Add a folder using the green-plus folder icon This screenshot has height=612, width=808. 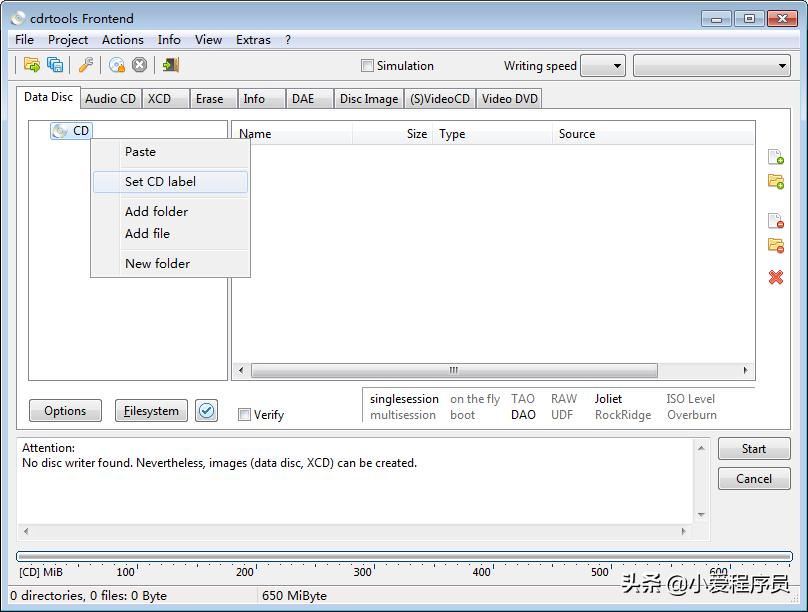(x=775, y=181)
